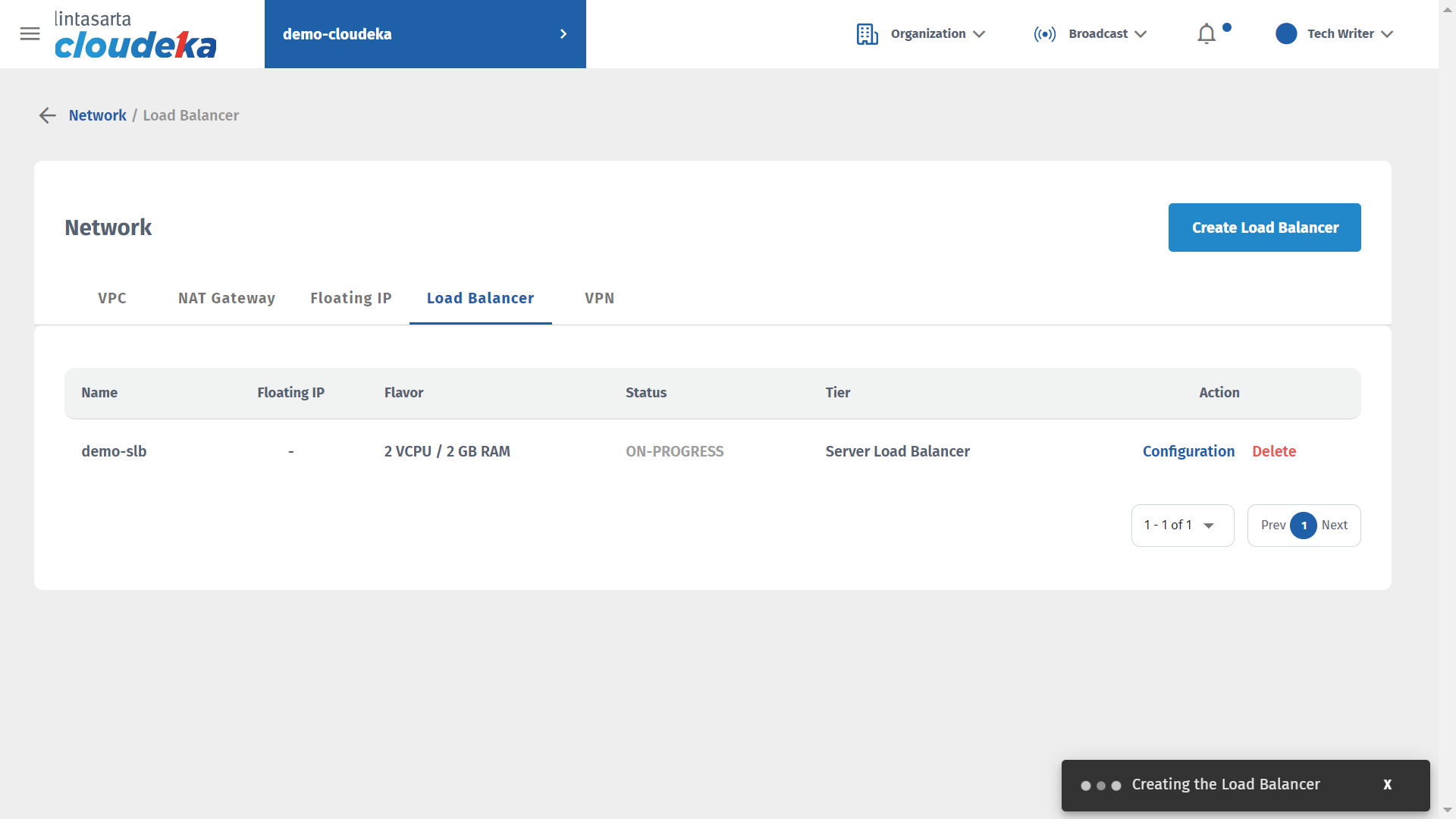Click Create Load Balancer button

point(1264,227)
